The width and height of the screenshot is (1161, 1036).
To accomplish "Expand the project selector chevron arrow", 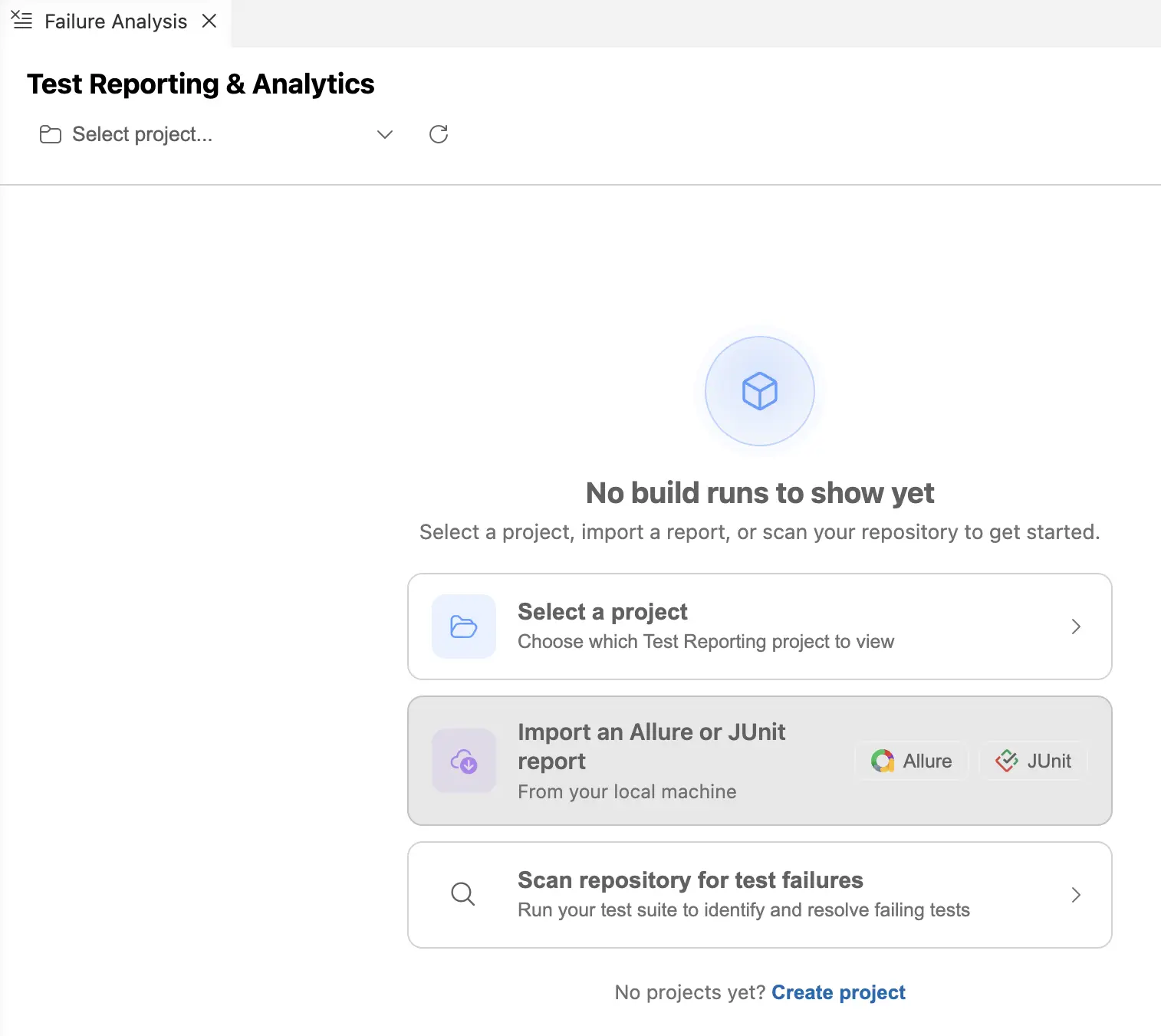I will point(385,135).
